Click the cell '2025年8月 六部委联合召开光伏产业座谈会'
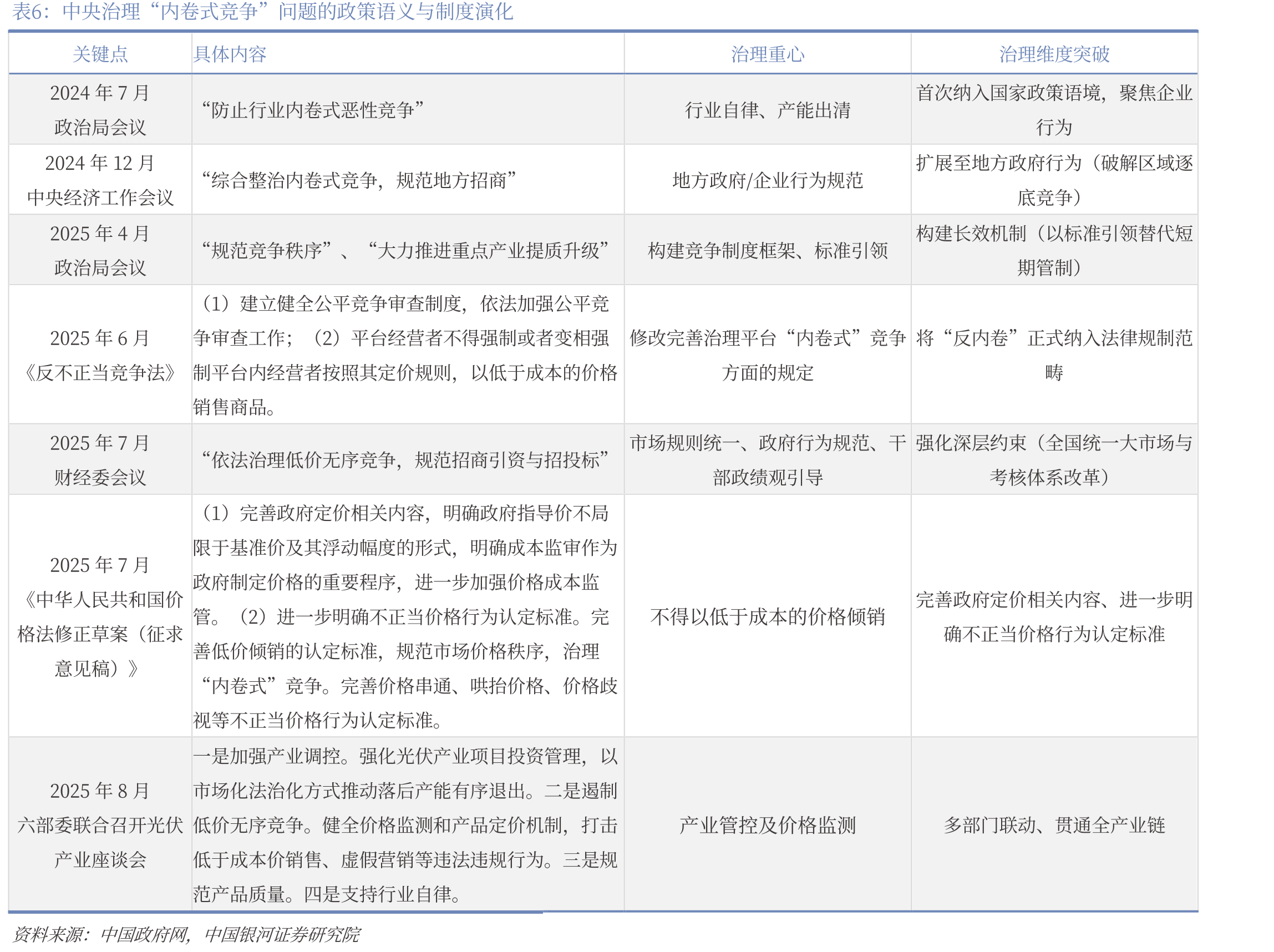 pos(100,824)
